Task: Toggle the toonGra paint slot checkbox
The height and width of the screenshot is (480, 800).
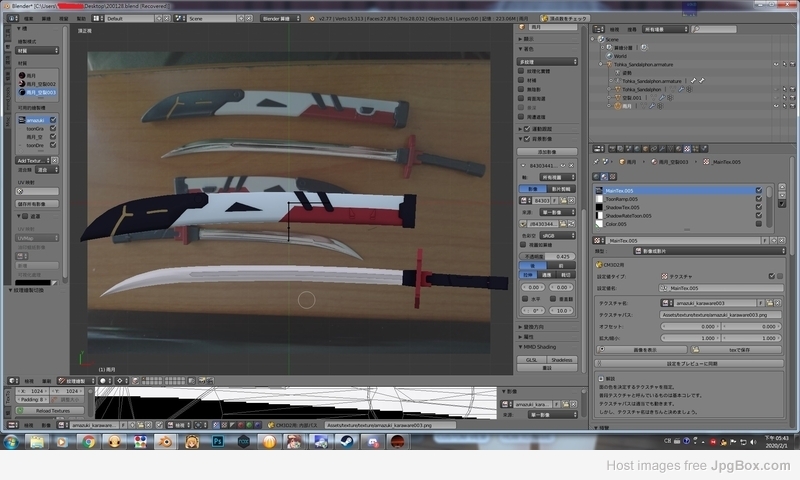Action: point(53,129)
